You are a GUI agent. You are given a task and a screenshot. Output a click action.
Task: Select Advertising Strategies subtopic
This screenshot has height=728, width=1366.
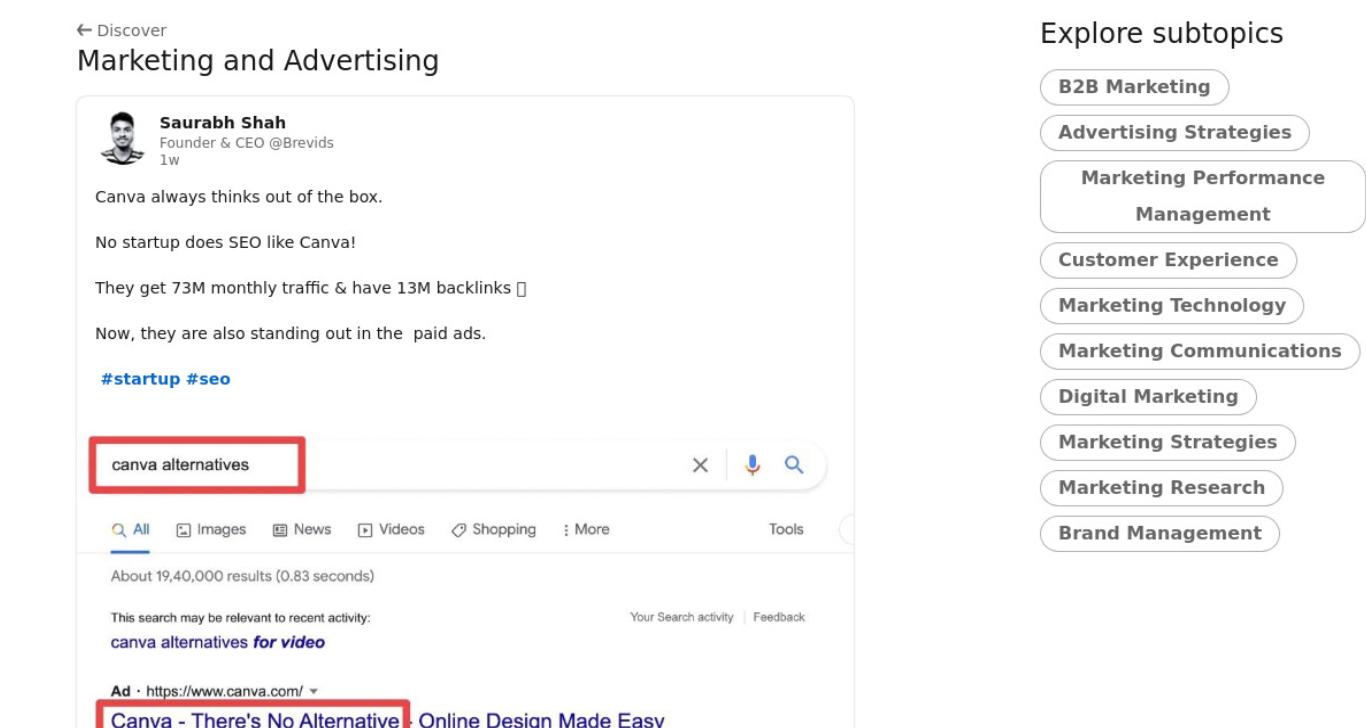1175,132
